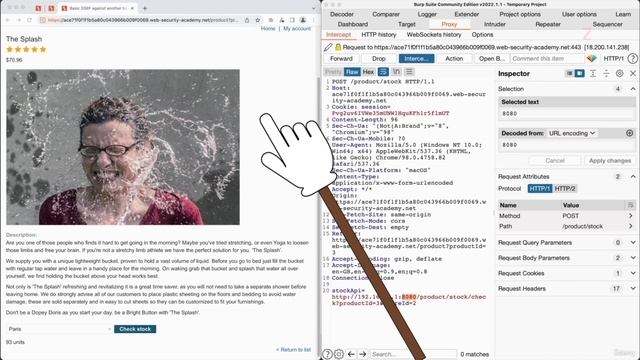Switch message view to Raw
Viewport: 640px width, 360px height.
(352, 72)
